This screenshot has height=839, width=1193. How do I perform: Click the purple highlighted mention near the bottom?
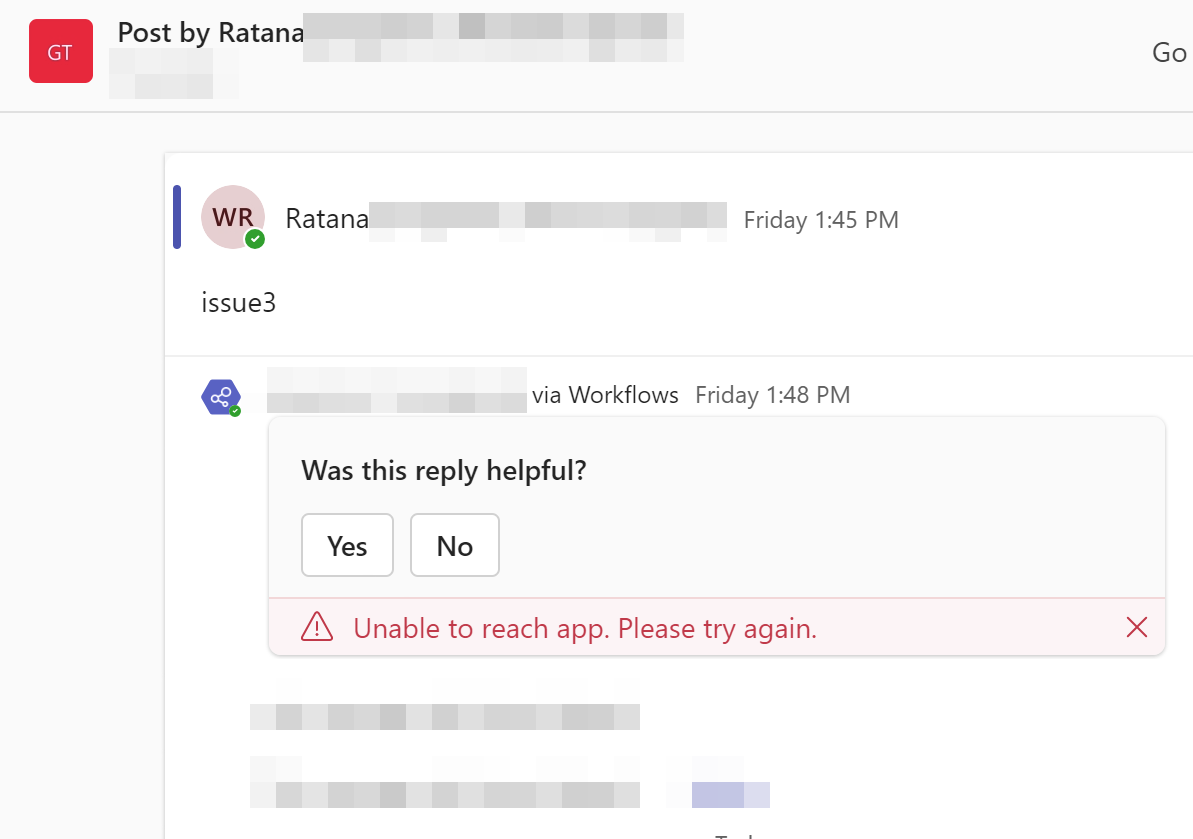click(730, 793)
